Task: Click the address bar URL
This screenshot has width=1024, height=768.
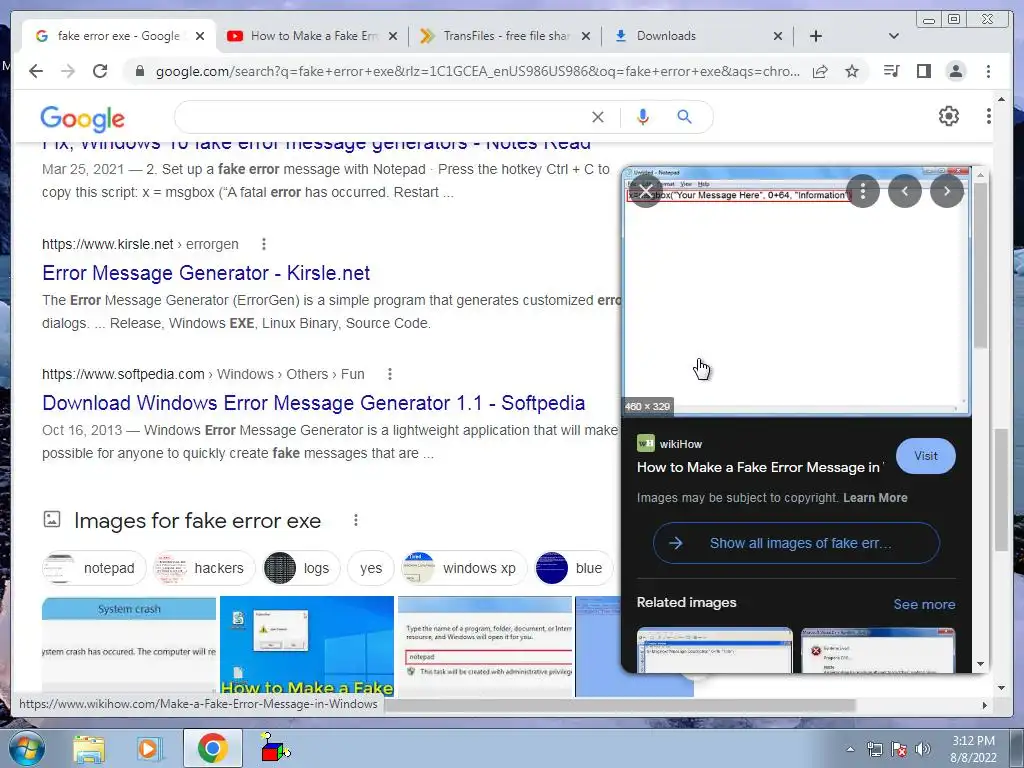Action: point(477,71)
